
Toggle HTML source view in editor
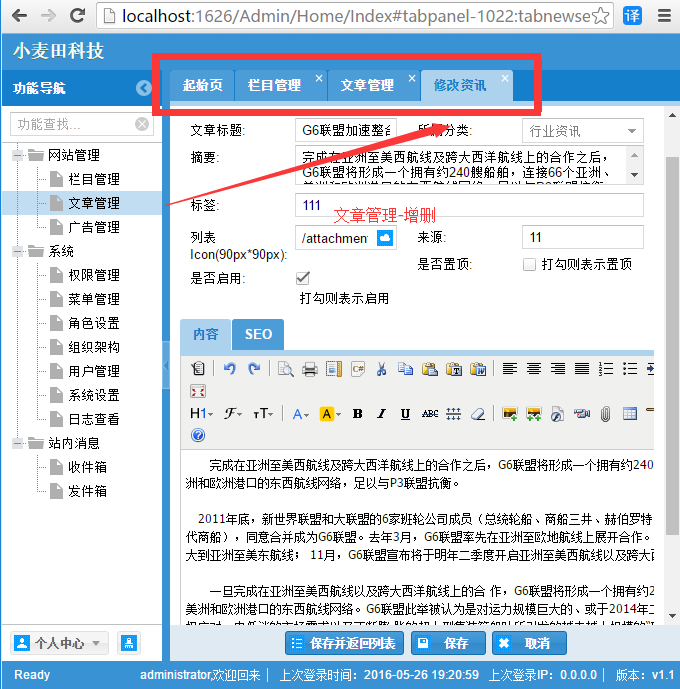(198, 368)
